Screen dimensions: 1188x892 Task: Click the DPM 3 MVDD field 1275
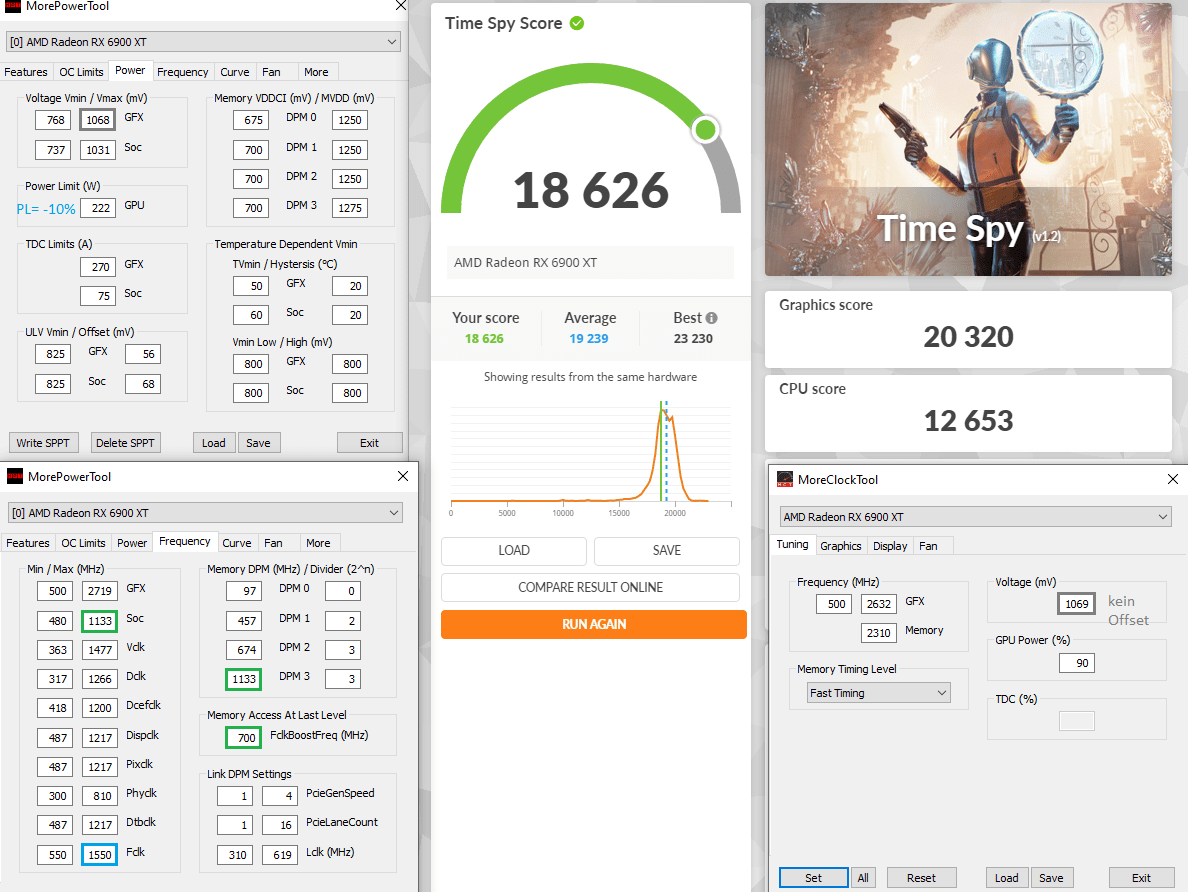(x=349, y=208)
